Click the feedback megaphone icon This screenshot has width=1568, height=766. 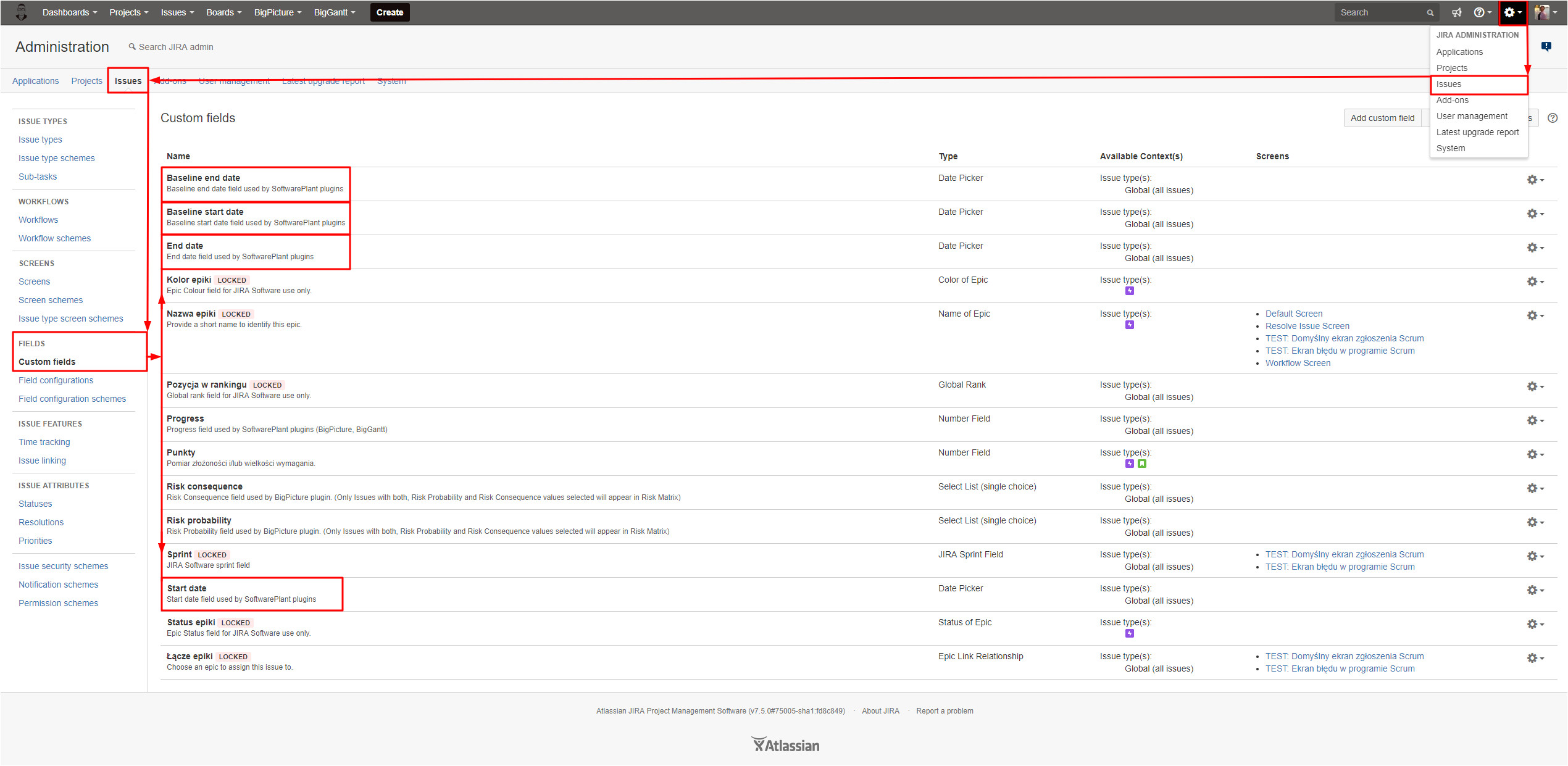(1457, 12)
